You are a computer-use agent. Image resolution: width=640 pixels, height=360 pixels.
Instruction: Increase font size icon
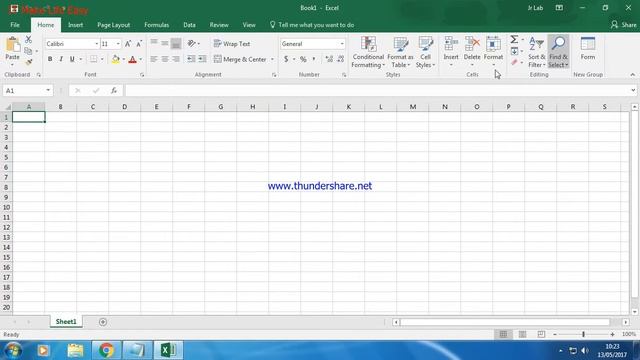(x=128, y=44)
